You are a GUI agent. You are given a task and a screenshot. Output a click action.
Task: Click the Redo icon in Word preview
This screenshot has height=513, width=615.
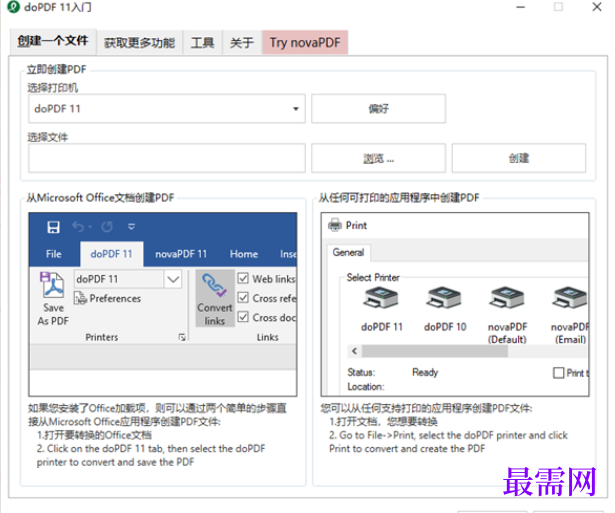(107, 227)
